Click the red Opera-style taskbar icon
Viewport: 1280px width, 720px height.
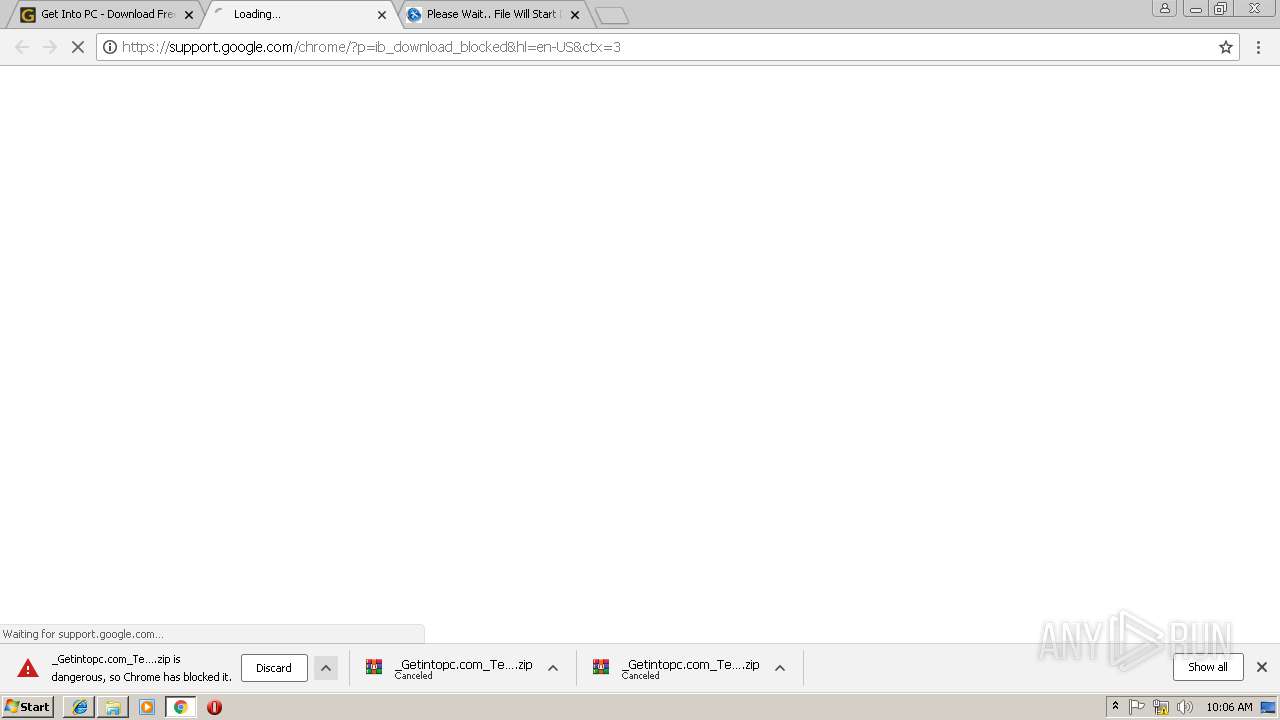[214, 707]
